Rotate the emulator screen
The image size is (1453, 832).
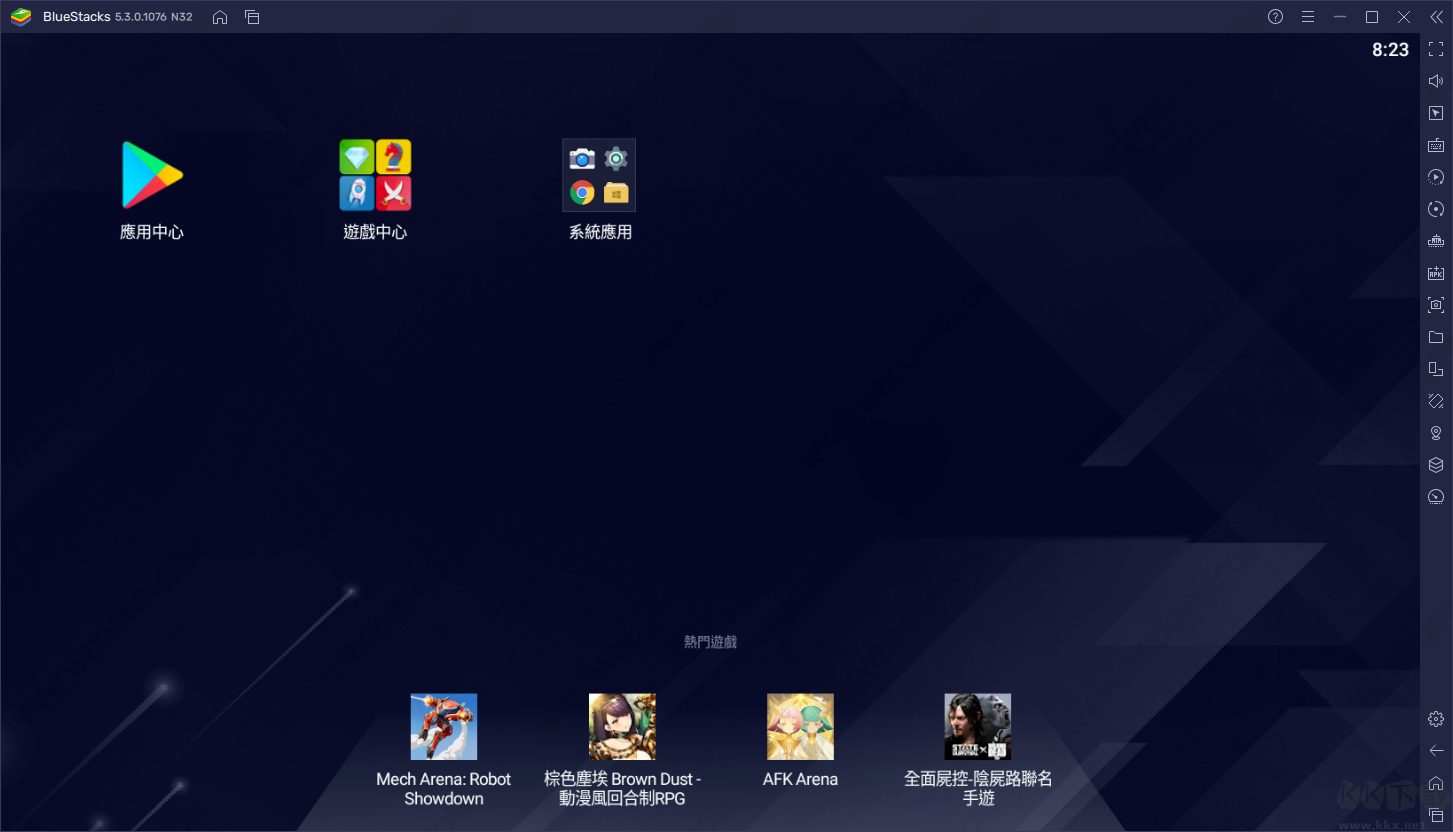(1436, 208)
